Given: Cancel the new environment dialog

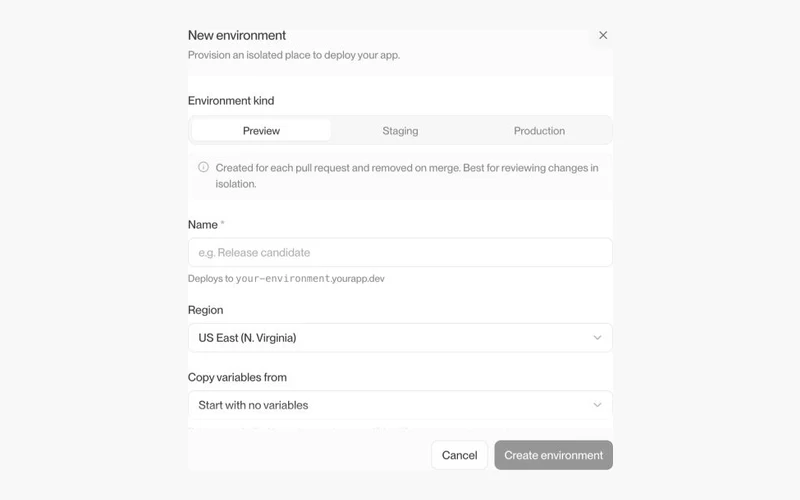Looking at the screenshot, I should click(459, 455).
